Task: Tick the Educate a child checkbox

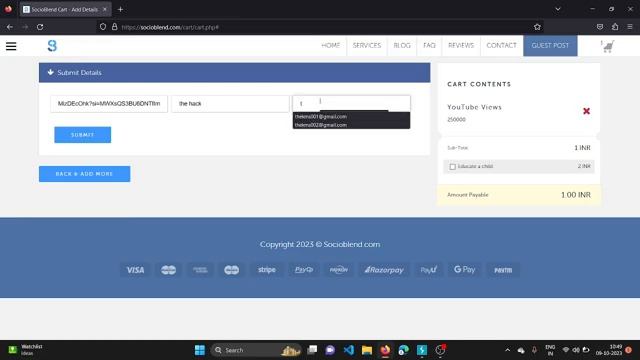Action: pyautogui.click(x=452, y=167)
